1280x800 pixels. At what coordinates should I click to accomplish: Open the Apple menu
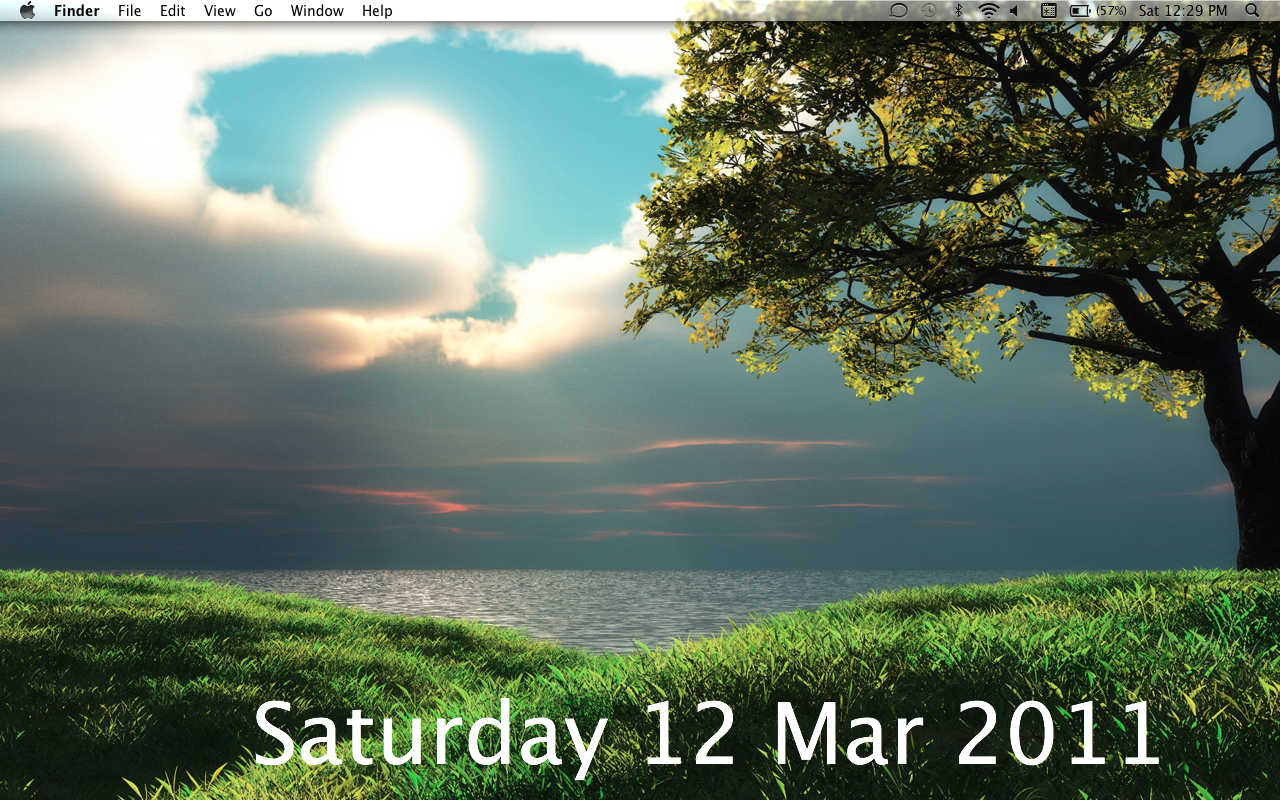pyautogui.click(x=27, y=10)
